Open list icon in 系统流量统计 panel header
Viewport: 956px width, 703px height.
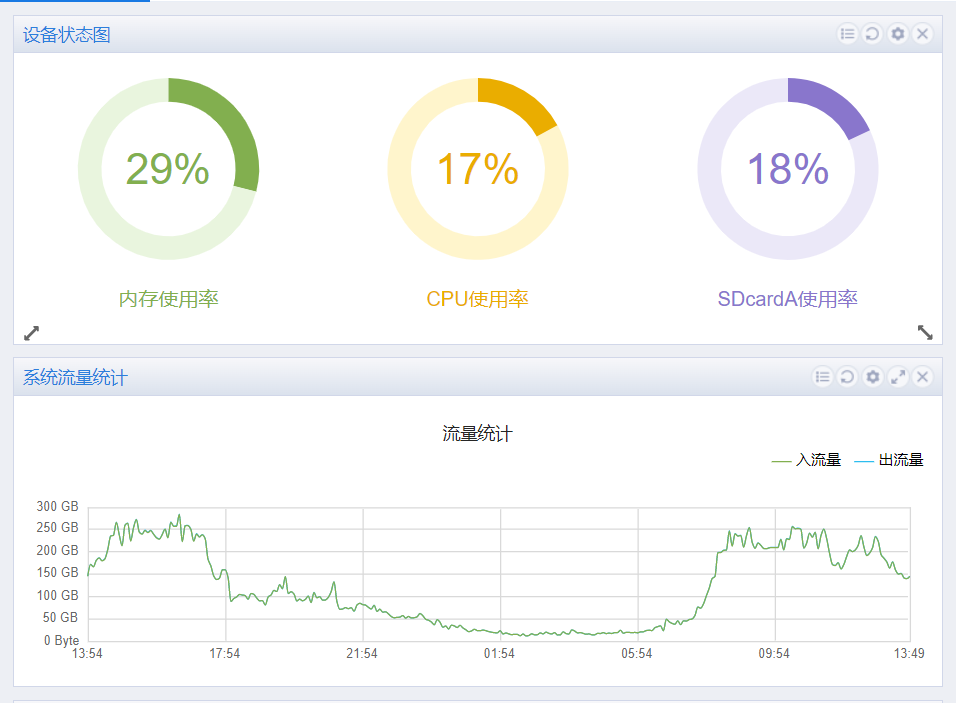(822, 377)
